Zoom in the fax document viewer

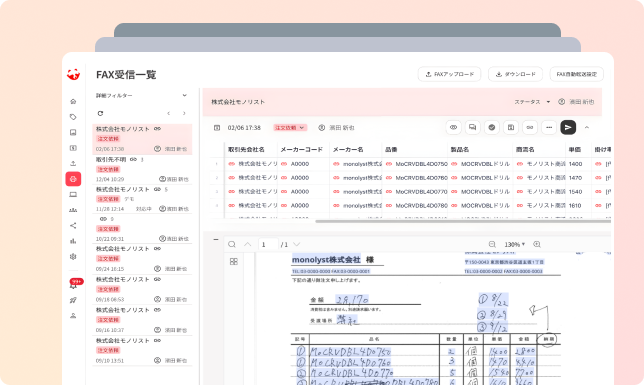537,244
